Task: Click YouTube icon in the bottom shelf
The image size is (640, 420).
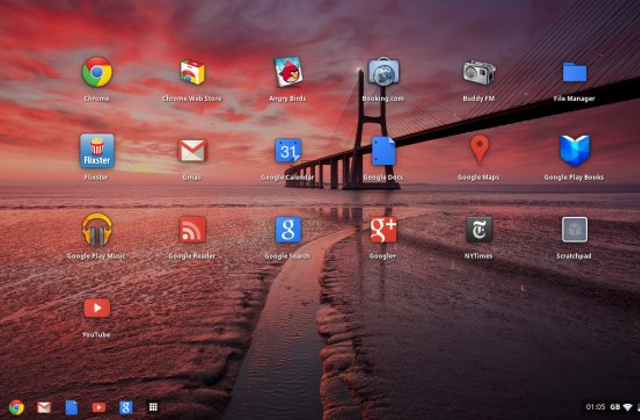Action: 98,407
